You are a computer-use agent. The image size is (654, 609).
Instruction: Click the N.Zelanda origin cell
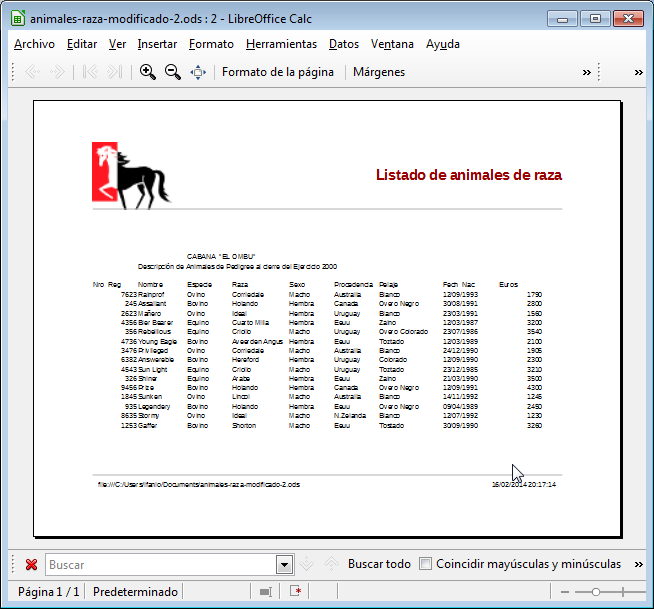(x=350, y=415)
